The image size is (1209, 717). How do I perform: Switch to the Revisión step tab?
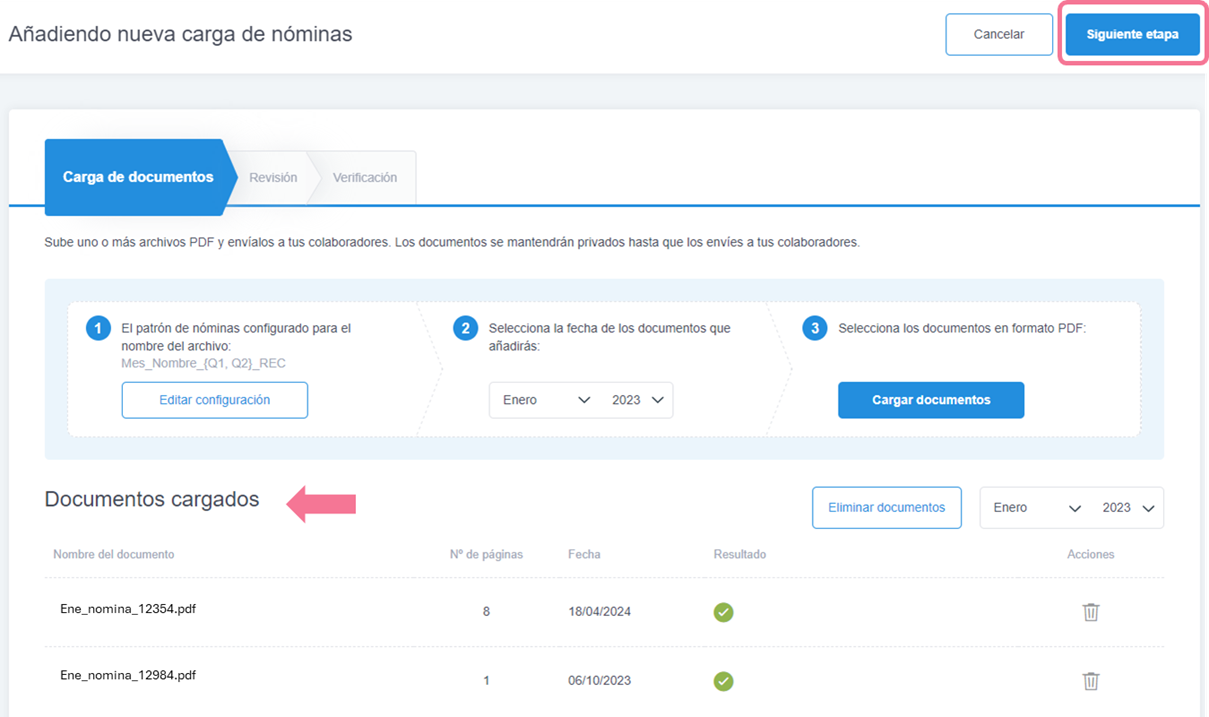tap(273, 177)
